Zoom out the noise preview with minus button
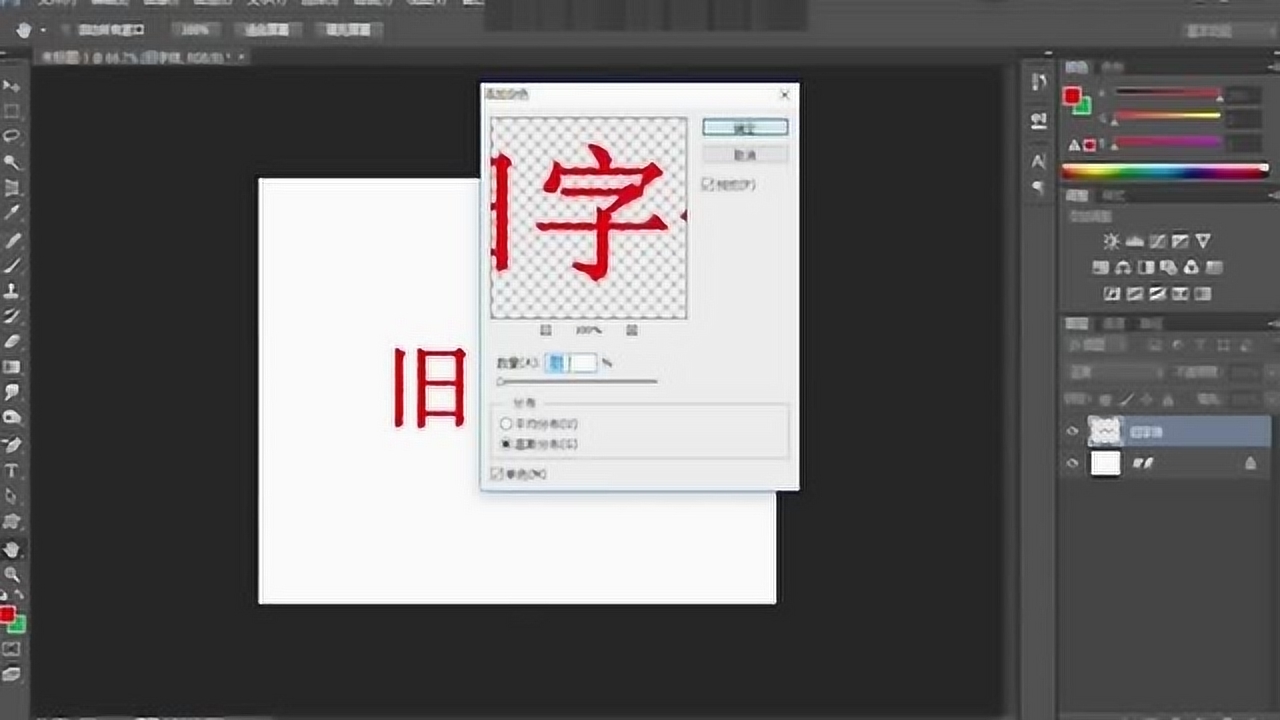 pyautogui.click(x=546, y=329)
